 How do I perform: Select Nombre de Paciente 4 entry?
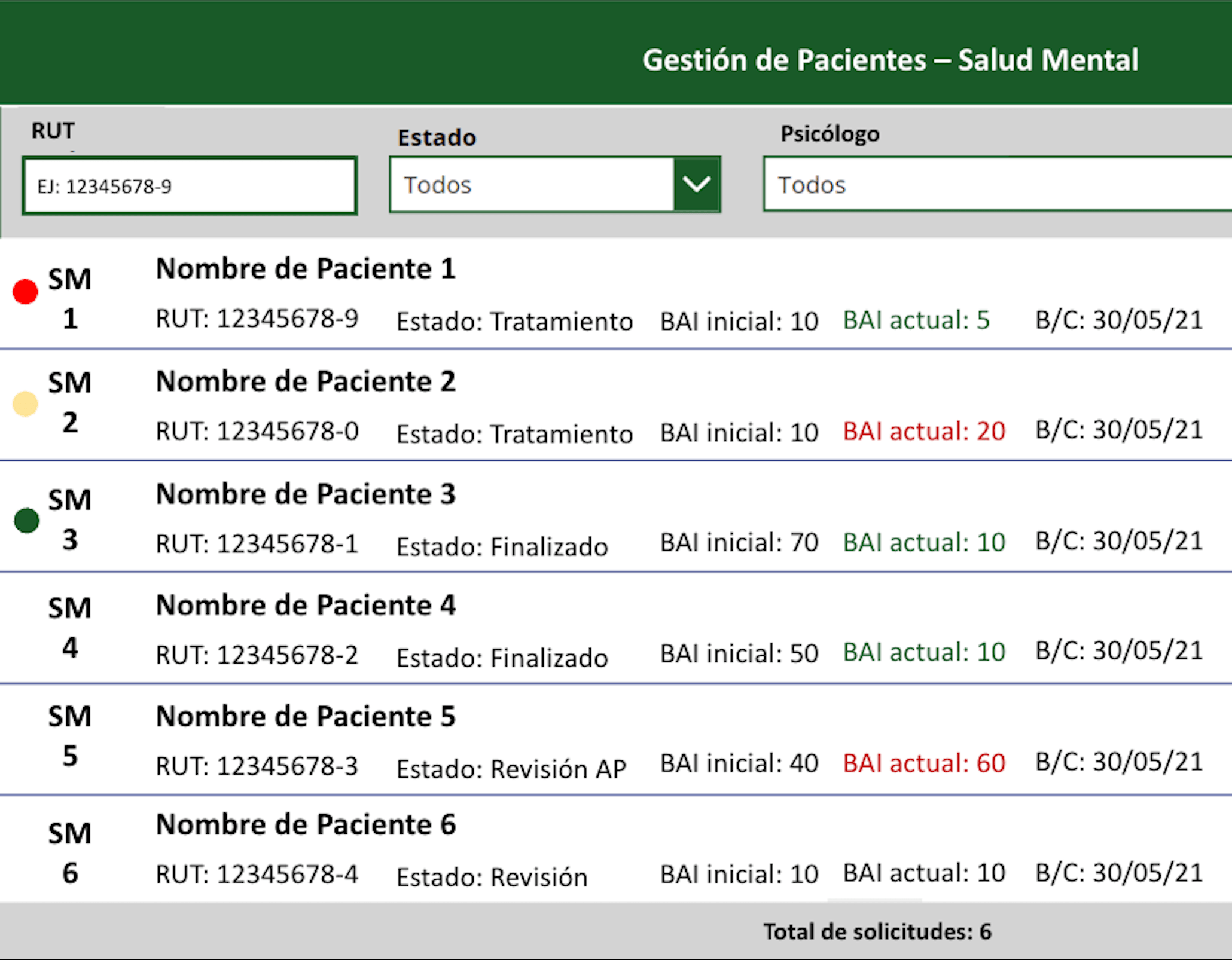[616, 628]
